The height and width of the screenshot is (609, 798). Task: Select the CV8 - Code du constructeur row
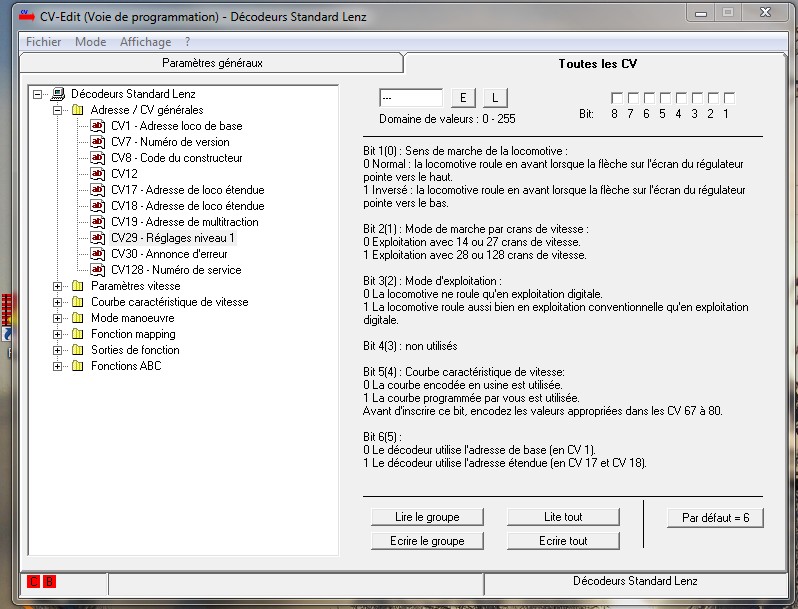177,158
